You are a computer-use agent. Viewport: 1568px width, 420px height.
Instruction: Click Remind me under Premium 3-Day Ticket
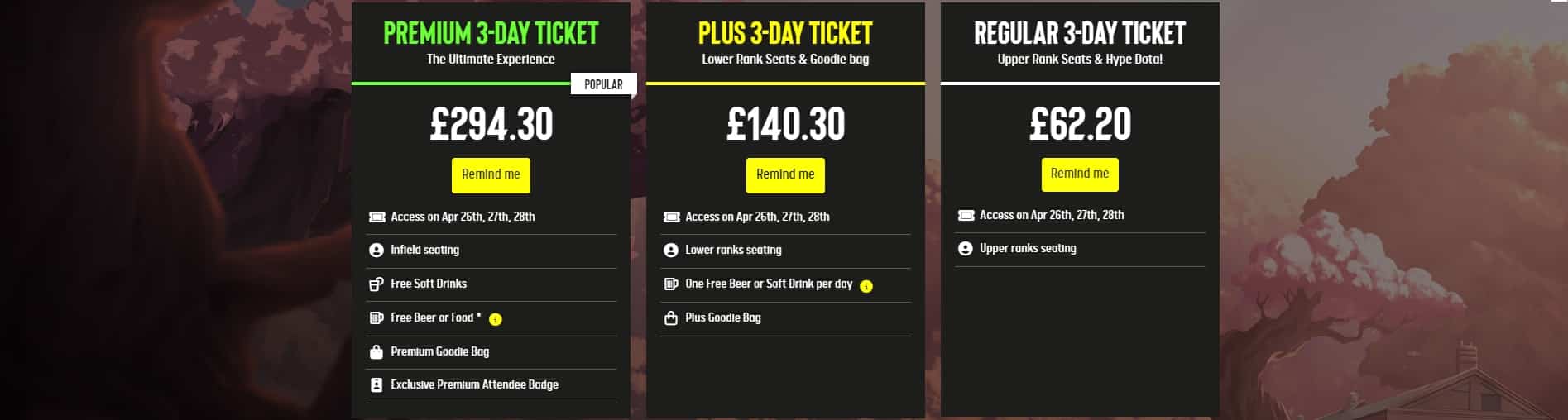491,174
